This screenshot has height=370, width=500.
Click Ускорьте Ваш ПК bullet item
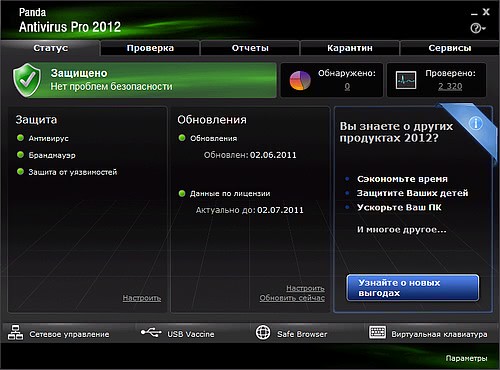399,207
